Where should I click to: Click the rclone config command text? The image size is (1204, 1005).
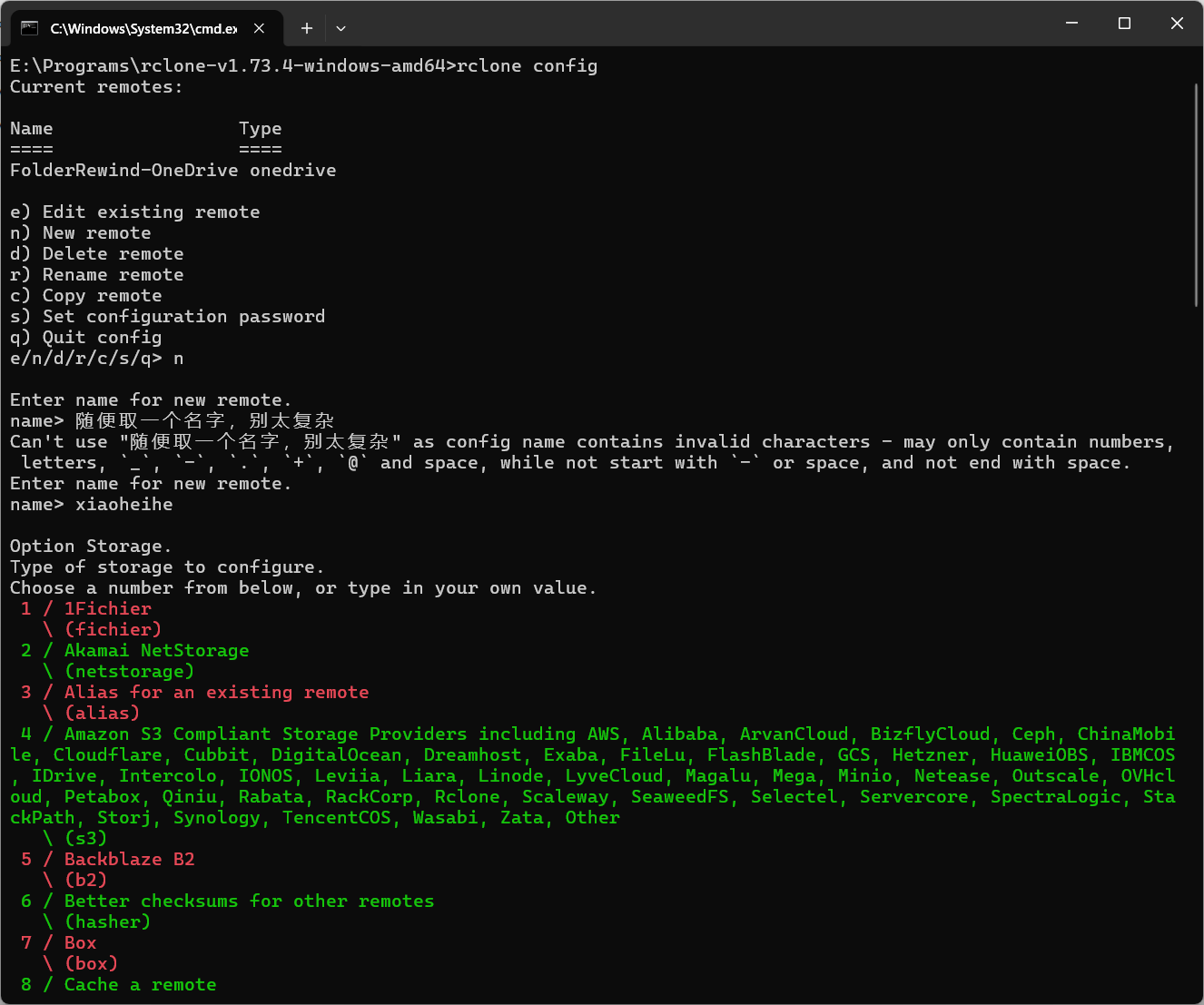527,65
